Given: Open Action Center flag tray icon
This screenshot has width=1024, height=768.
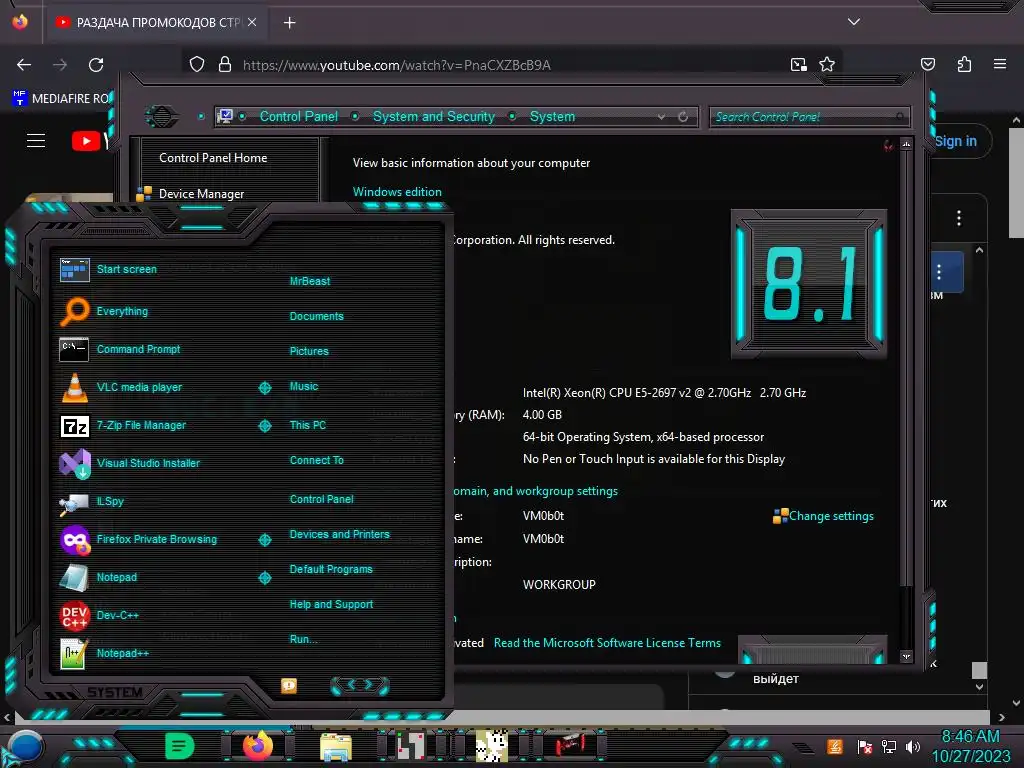Looking at the screenshot, I should pos(864,746).
